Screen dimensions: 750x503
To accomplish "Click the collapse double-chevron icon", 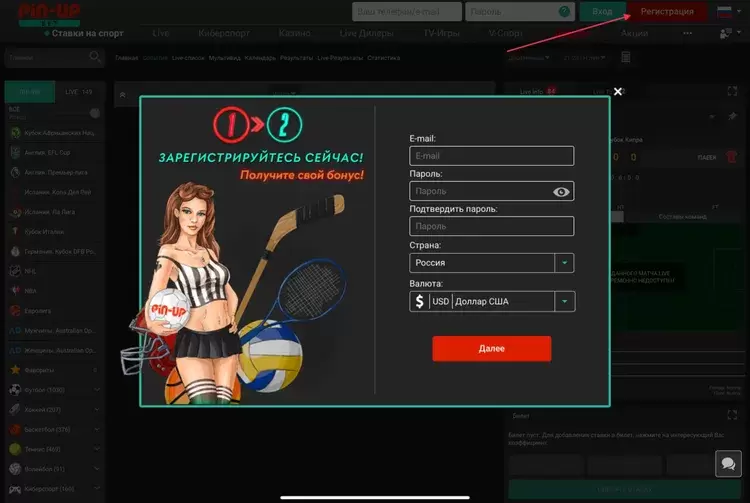I will (x=122, y=95).
